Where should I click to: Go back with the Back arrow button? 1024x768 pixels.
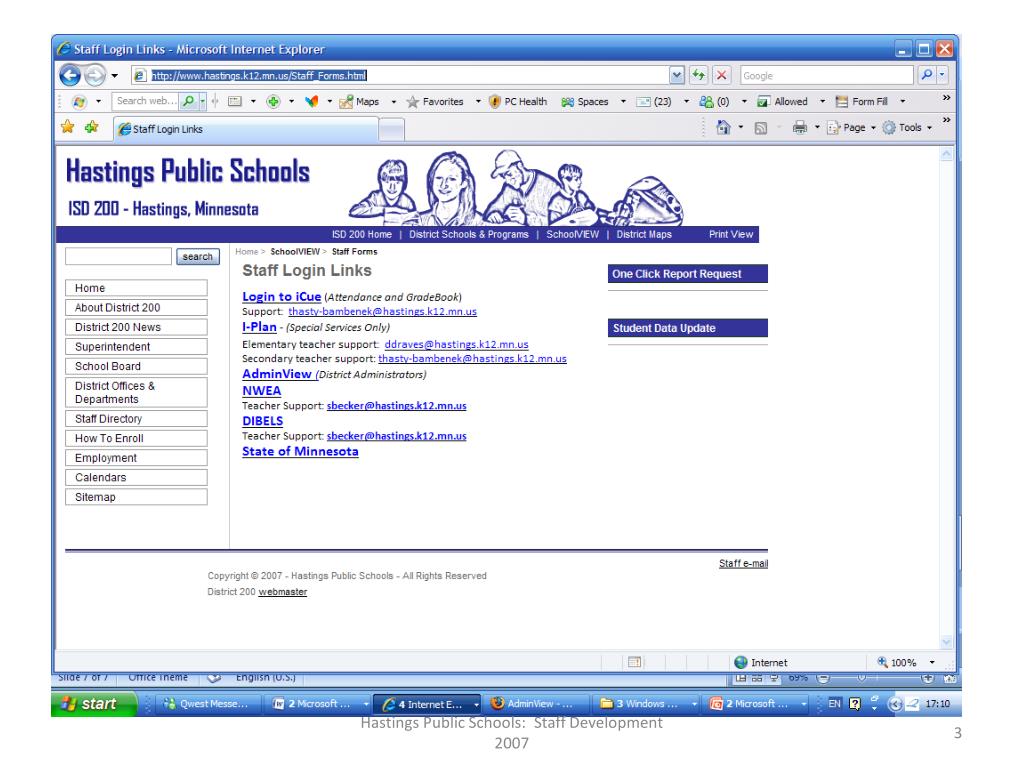pyautogui.click(x=70, y=76)
